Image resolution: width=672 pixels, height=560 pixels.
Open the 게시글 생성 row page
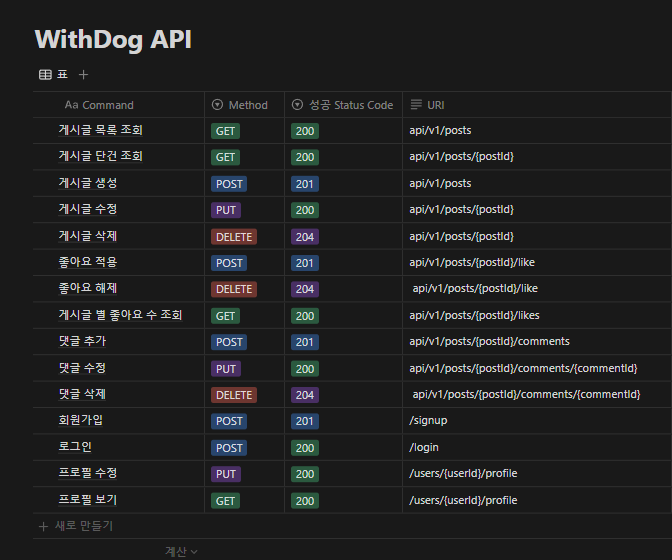tap(87, 183)
